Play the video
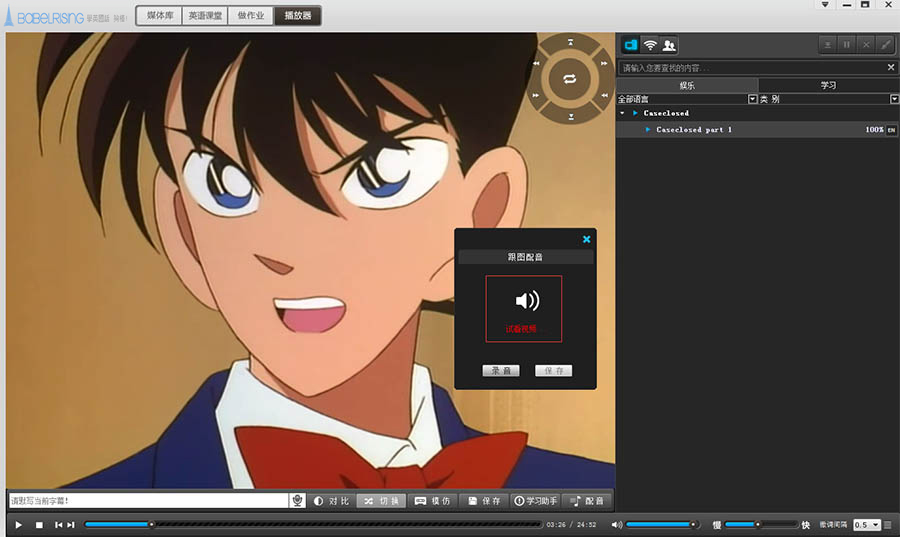Image resolution: width=900 pixels, height=537 pixels. click(18, 524)
